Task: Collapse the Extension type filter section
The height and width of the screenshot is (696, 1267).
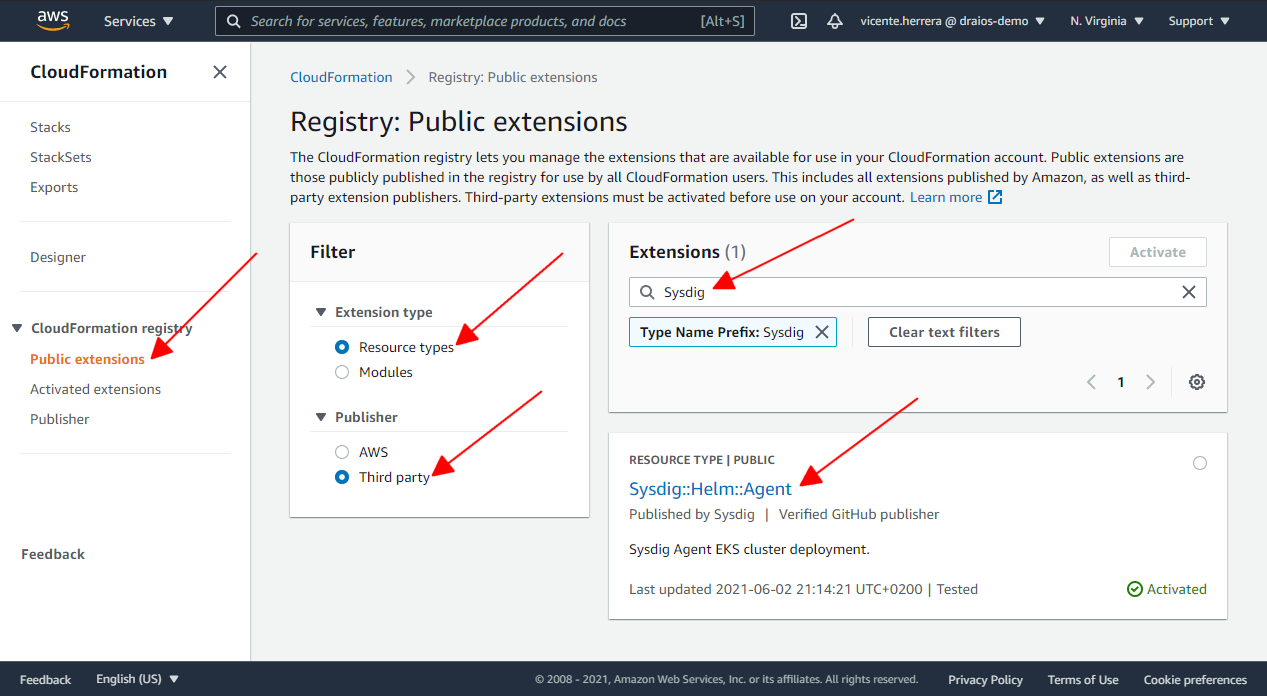Action: [321, 311]
